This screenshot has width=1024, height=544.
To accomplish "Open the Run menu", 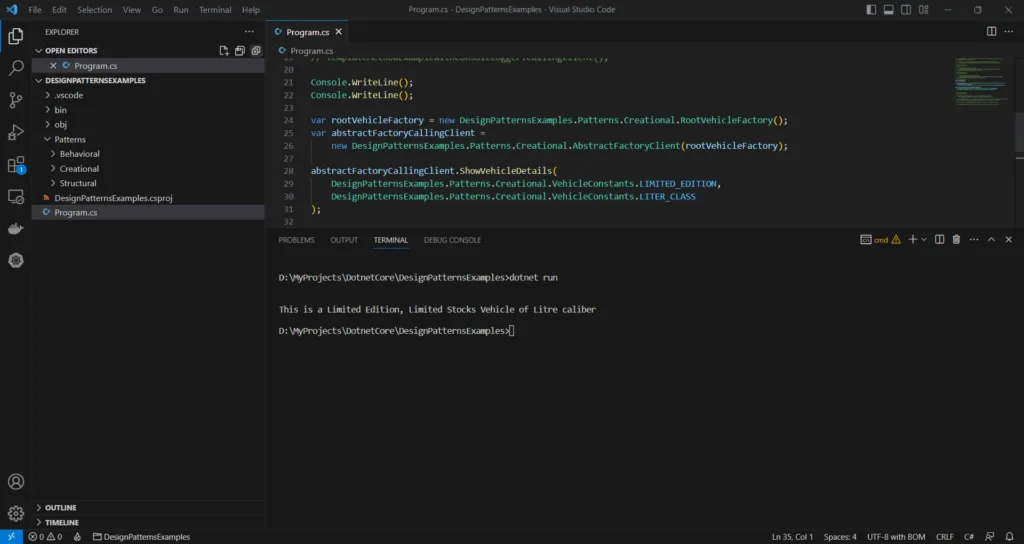I will [x=181, y=10].
